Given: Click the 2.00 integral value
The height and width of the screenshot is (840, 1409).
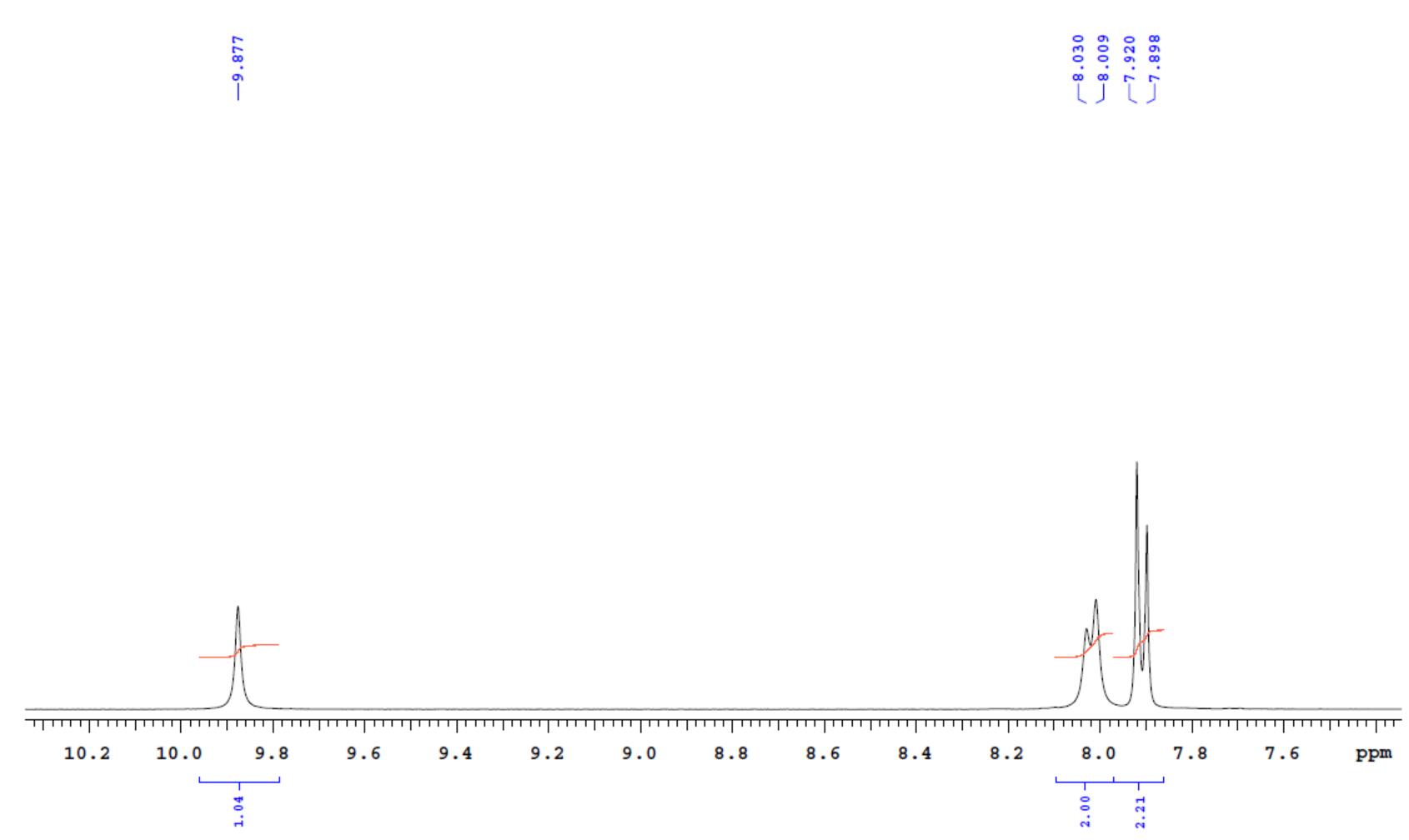Looking at the screenshot, I should [1085, 811].
